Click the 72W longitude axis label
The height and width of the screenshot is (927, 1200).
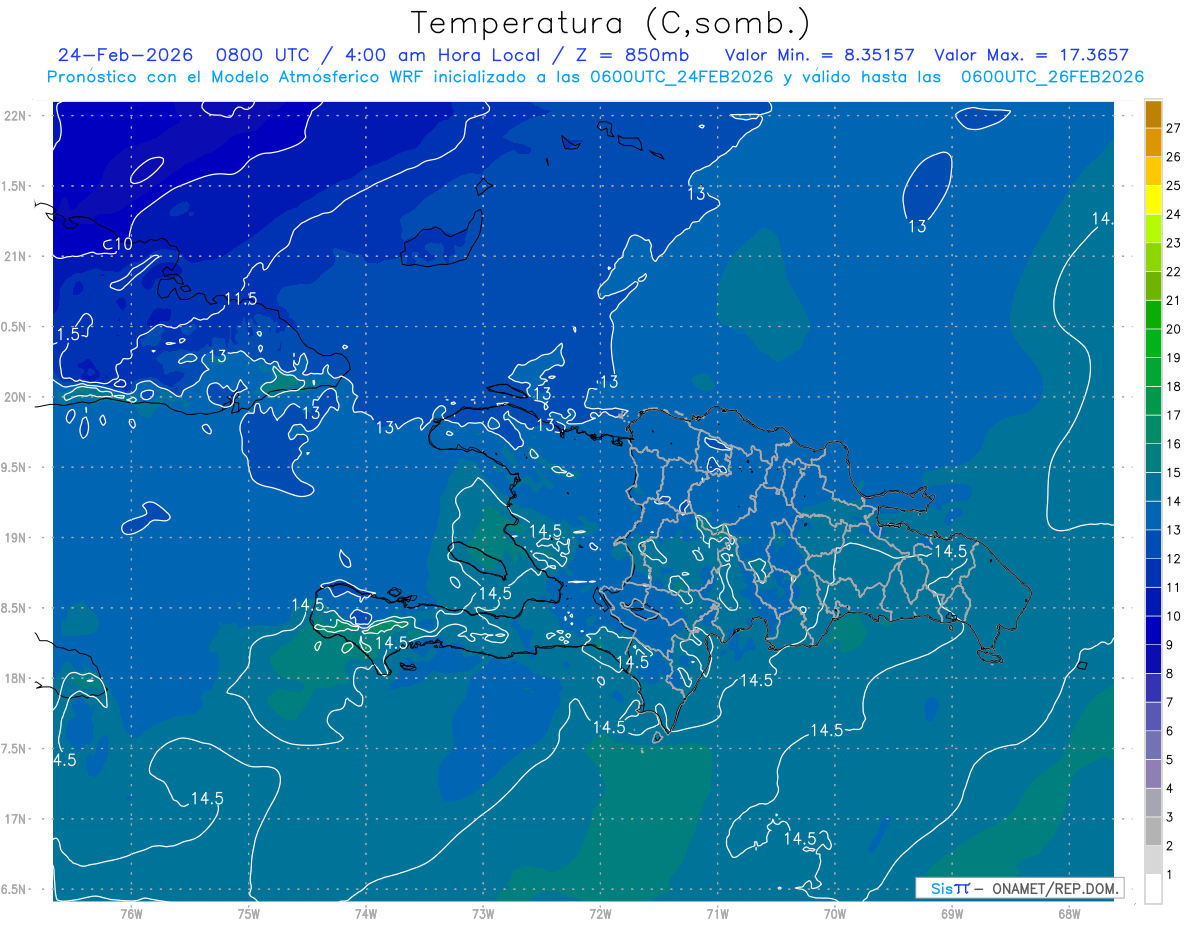600,913
